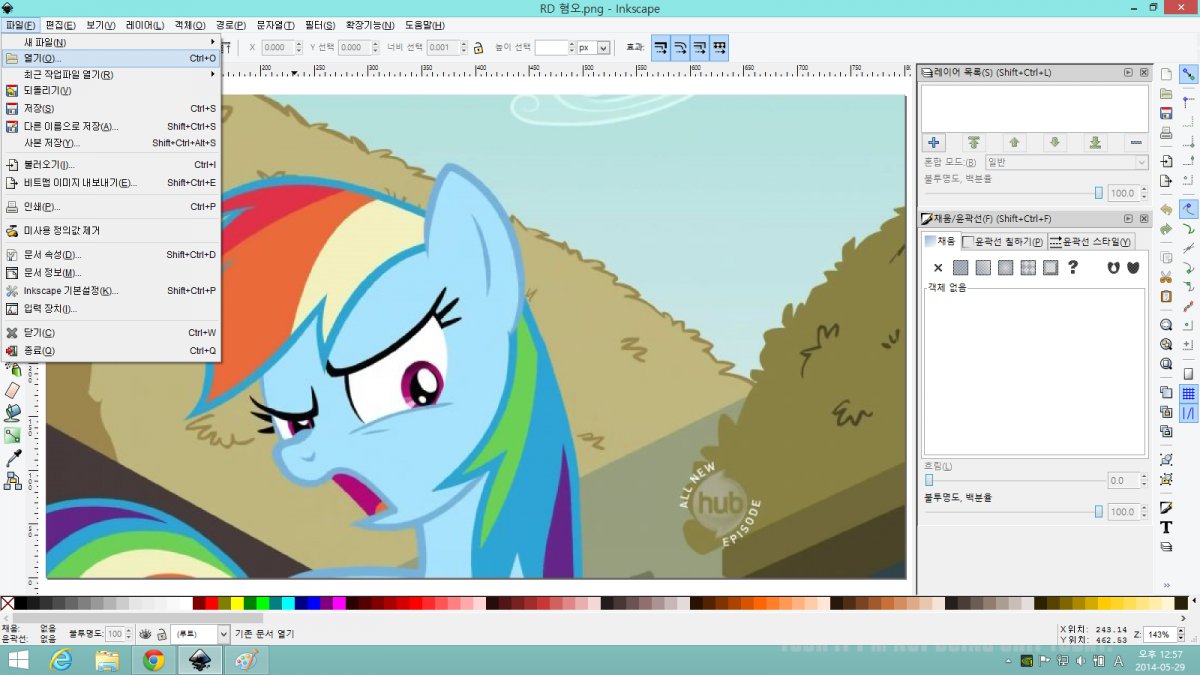Open 문서 속성(D) from the menu
This screenshot has width=1200, height=675.
111,254
